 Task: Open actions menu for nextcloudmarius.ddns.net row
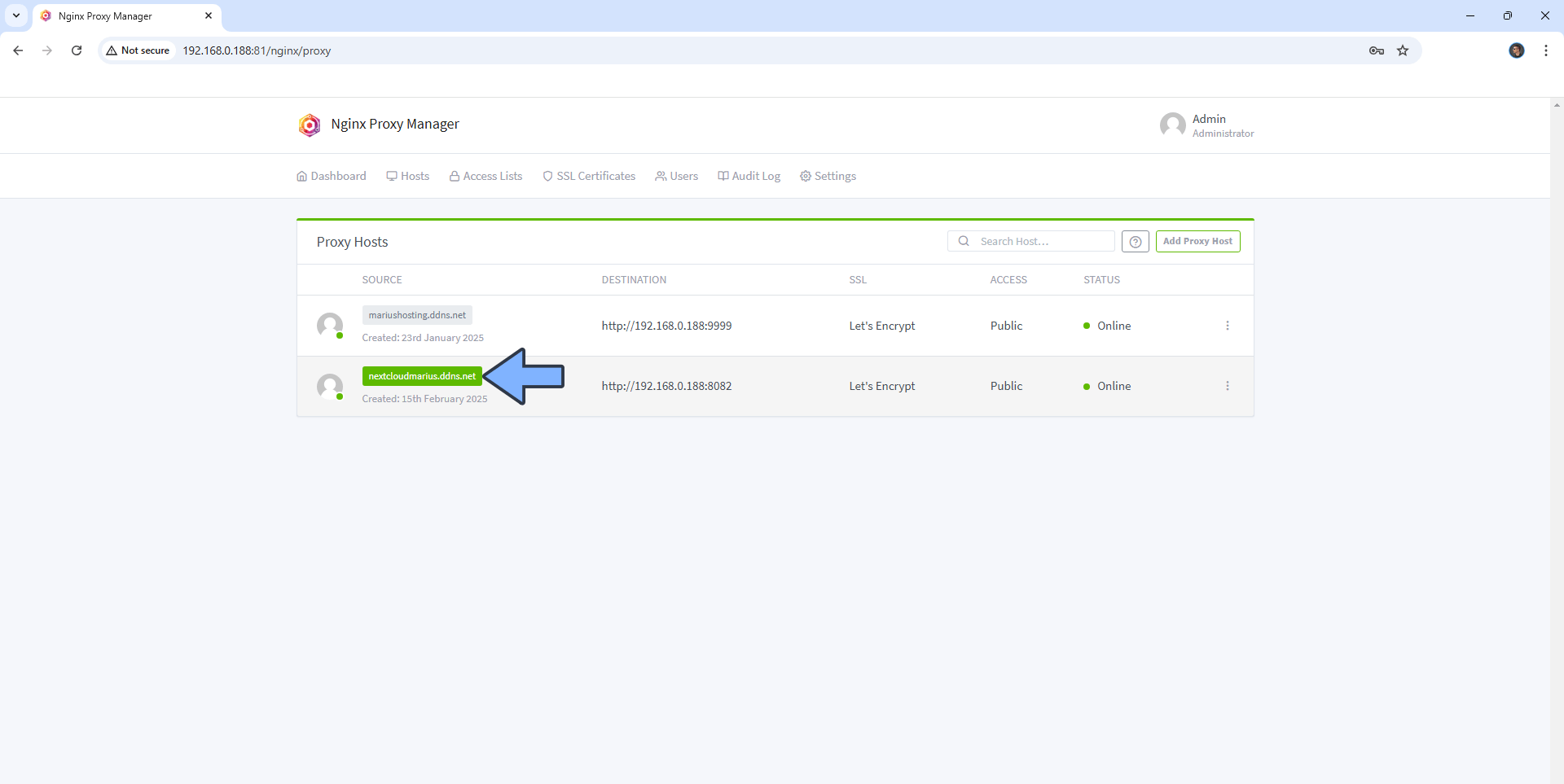(1228, 386)
